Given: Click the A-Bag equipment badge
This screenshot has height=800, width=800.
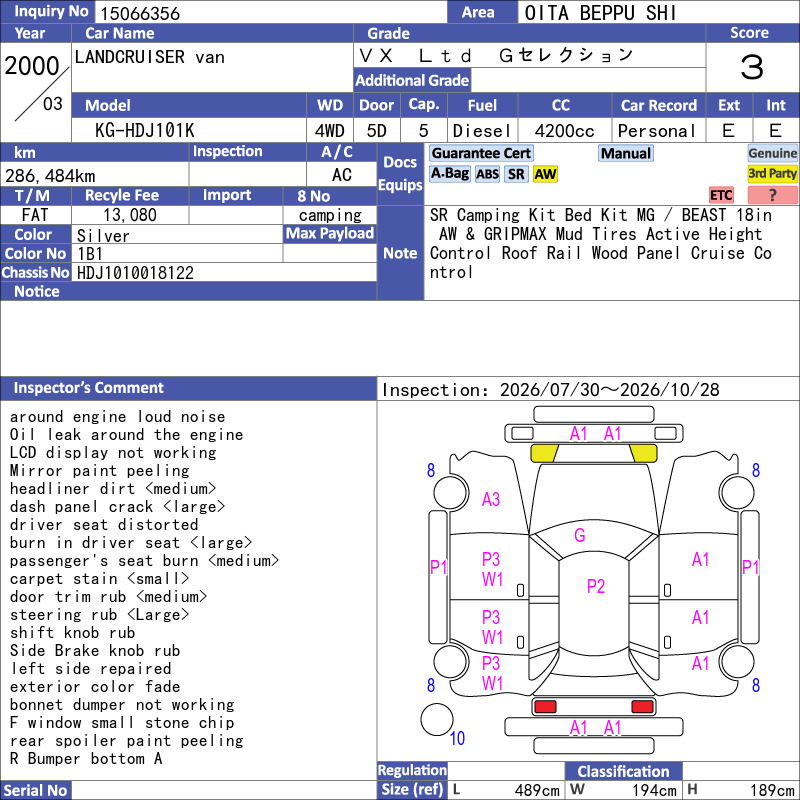Looking at the screenshot, I should pos(449,173).
